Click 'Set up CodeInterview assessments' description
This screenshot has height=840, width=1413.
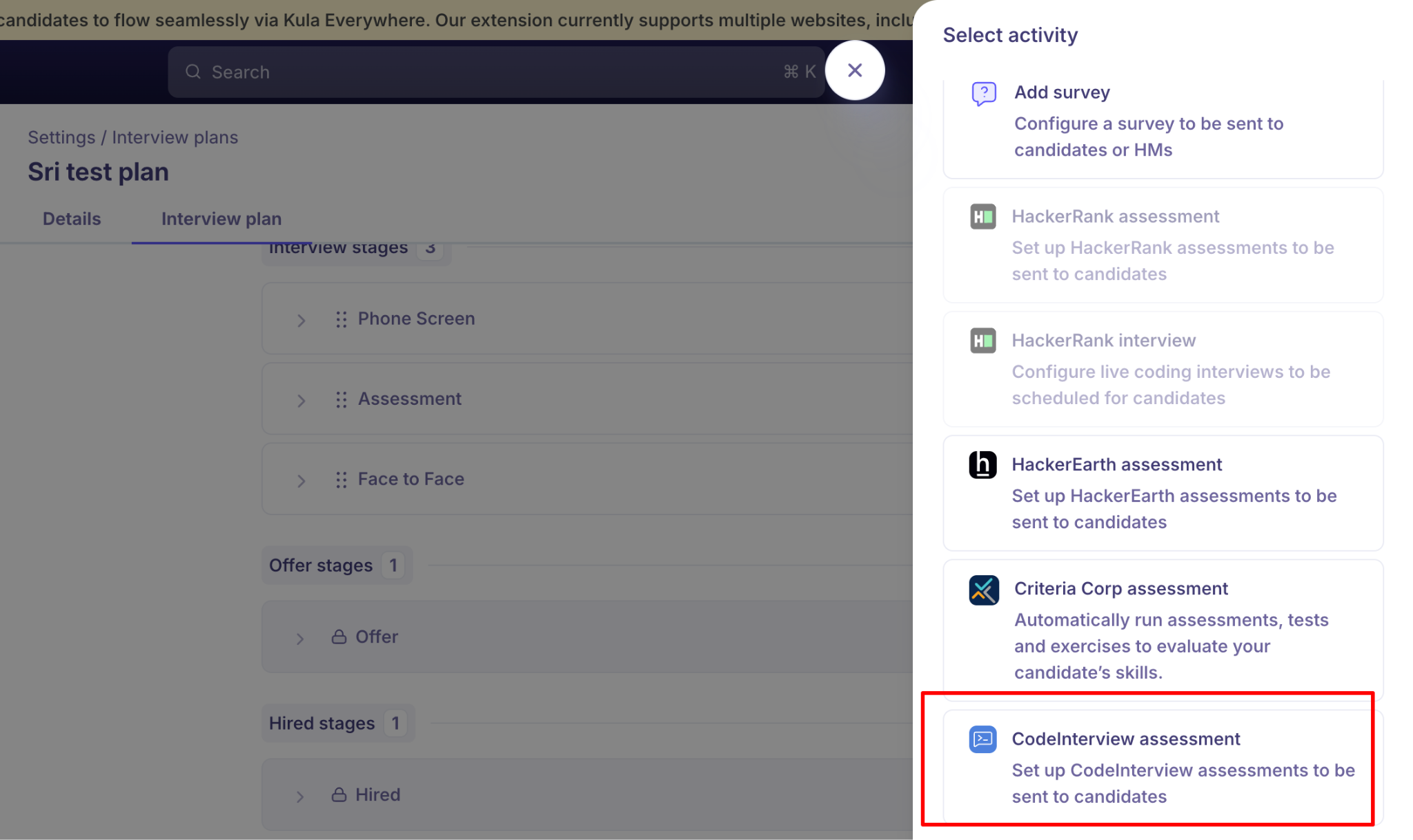pos(1183,783)
